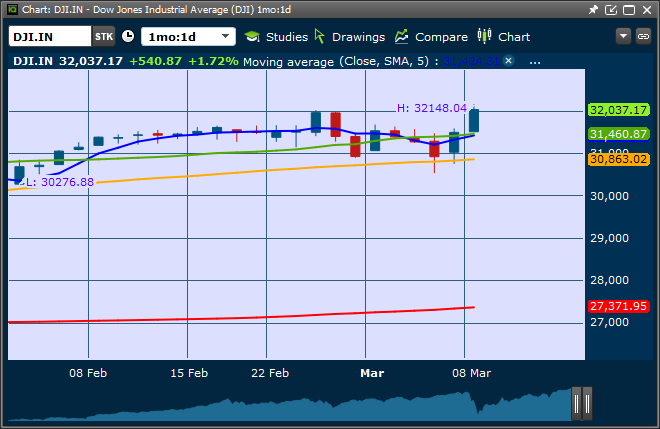
Task: Click the Moving average (Close, SMA, 5) label
Action: [336, 61]
